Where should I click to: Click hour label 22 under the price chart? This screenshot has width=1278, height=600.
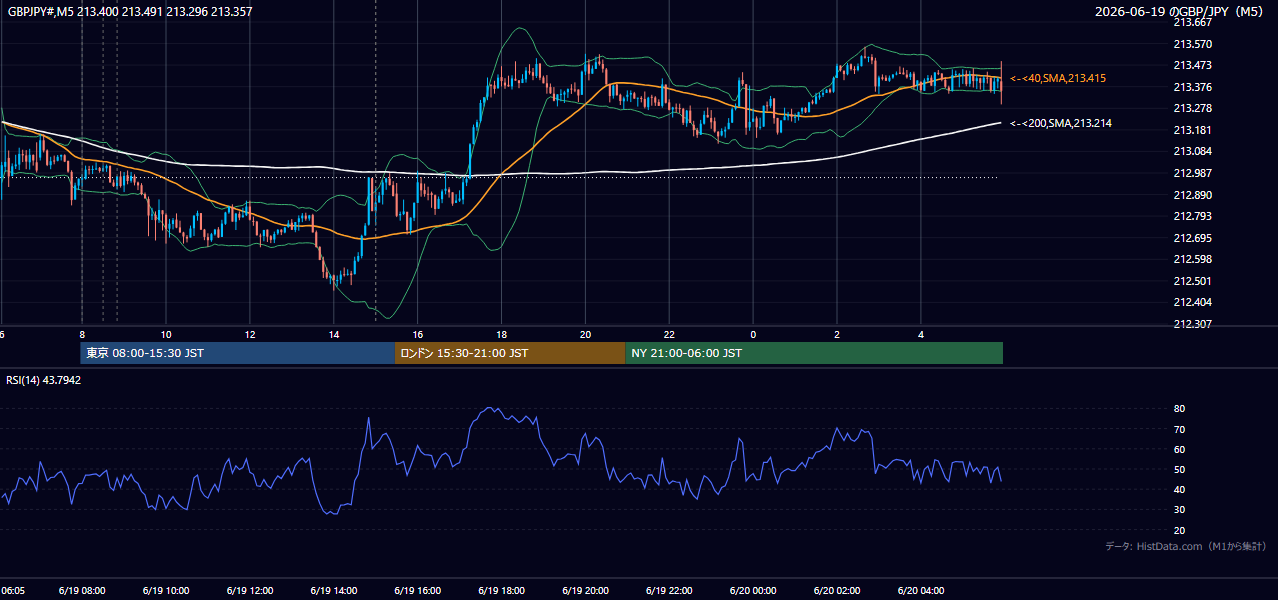[670, 334]
